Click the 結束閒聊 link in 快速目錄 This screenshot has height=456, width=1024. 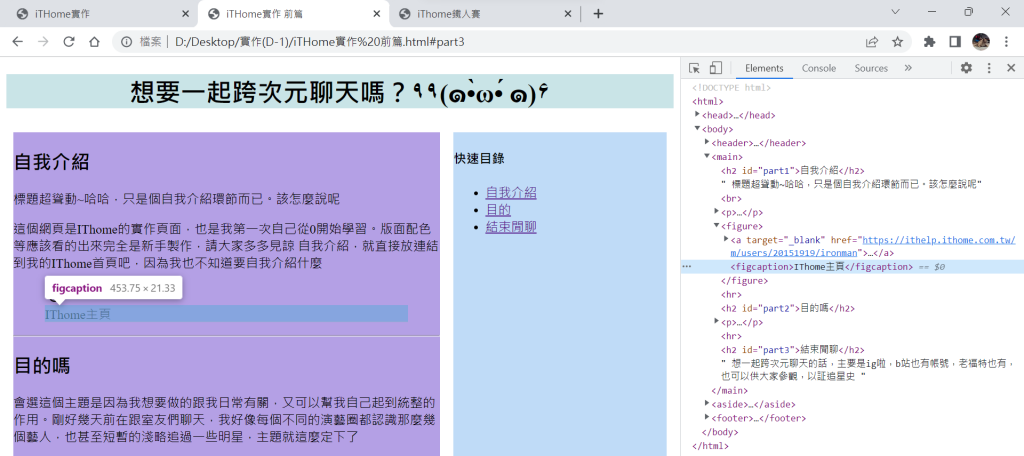pos(511,228)
